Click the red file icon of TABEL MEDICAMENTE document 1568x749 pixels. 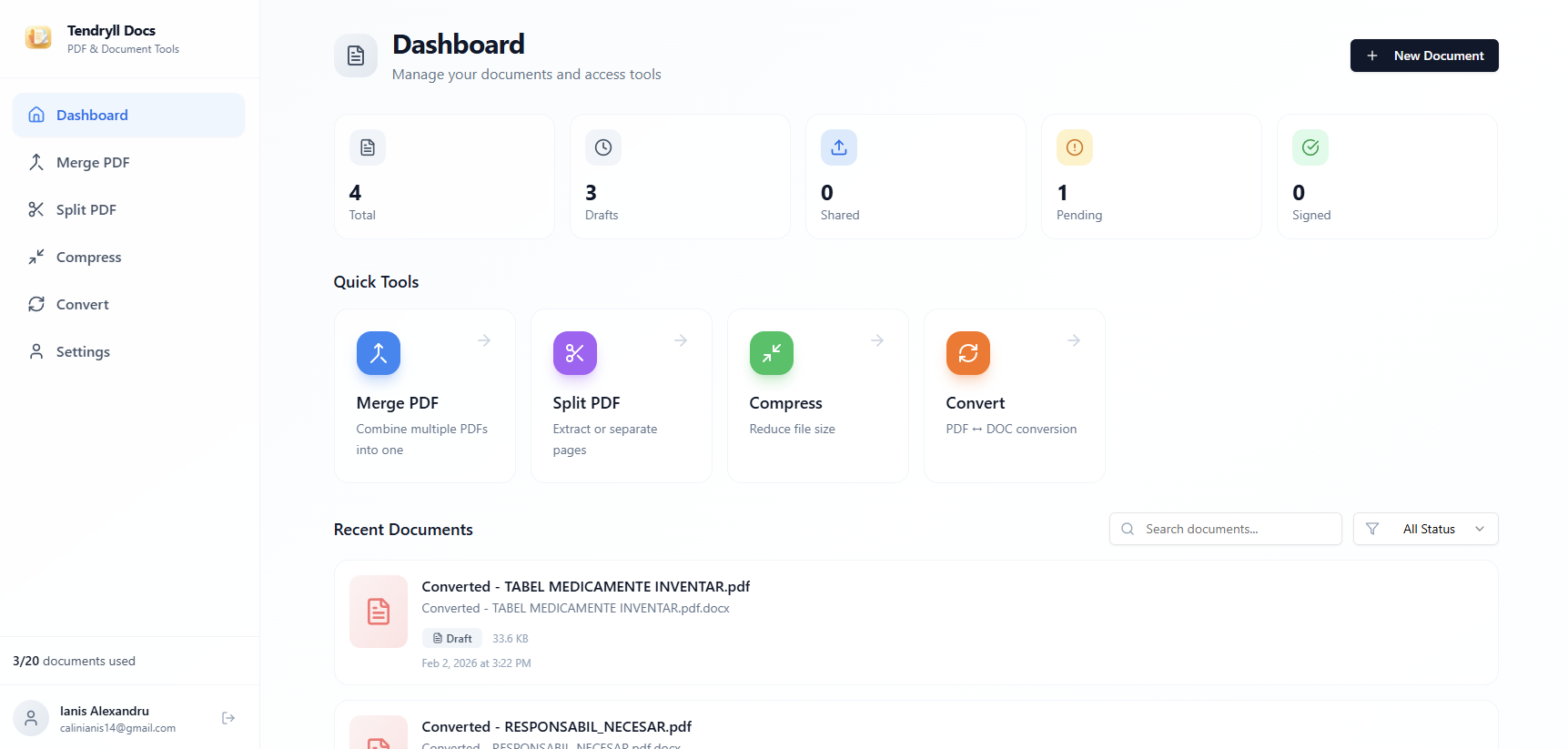378,612
